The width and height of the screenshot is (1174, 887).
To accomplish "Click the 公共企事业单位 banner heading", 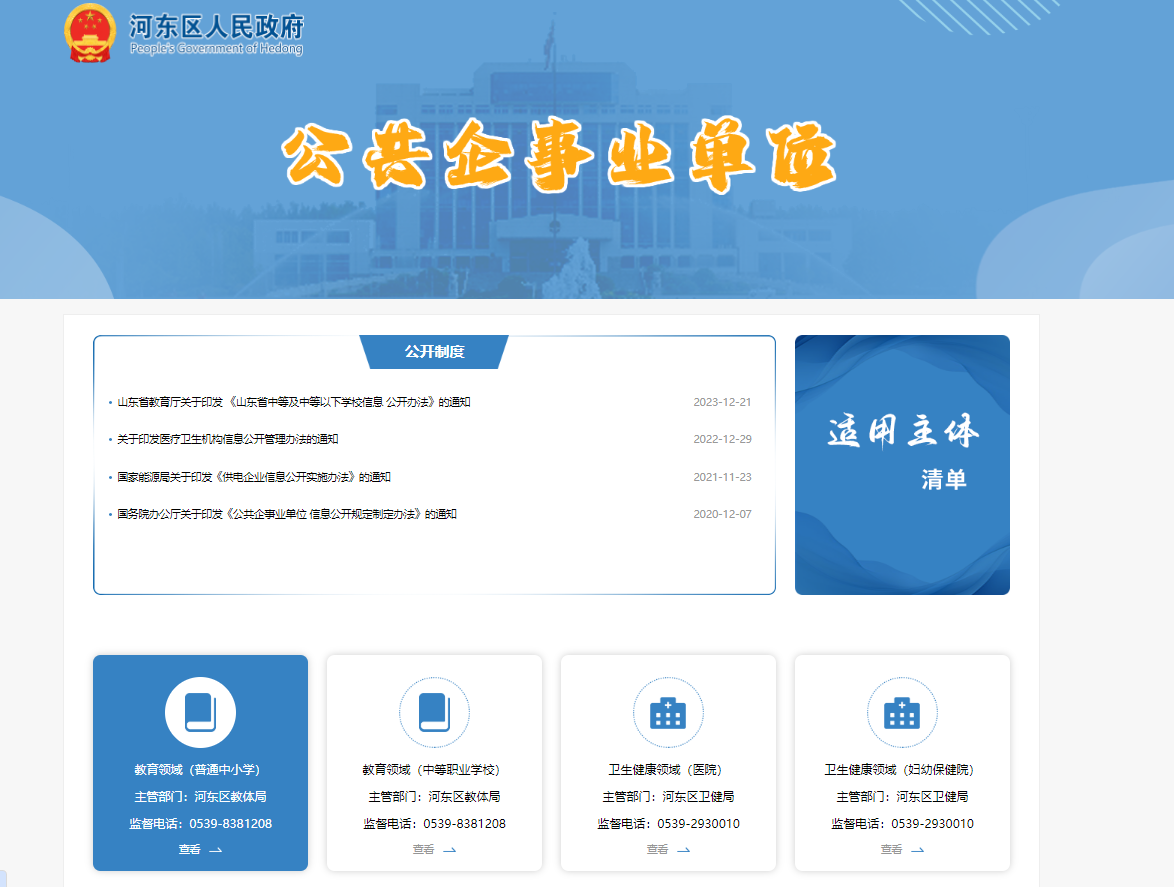I will [560, 155].
